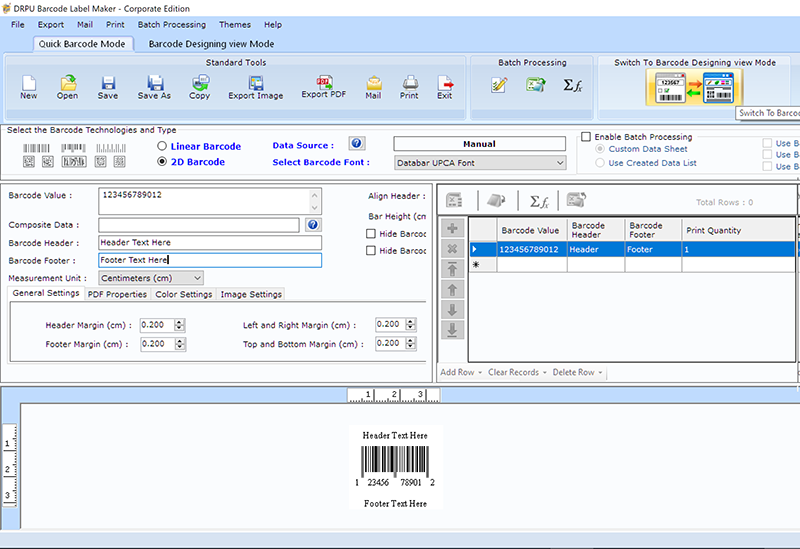Click the delete row X icon

(452, 248)
